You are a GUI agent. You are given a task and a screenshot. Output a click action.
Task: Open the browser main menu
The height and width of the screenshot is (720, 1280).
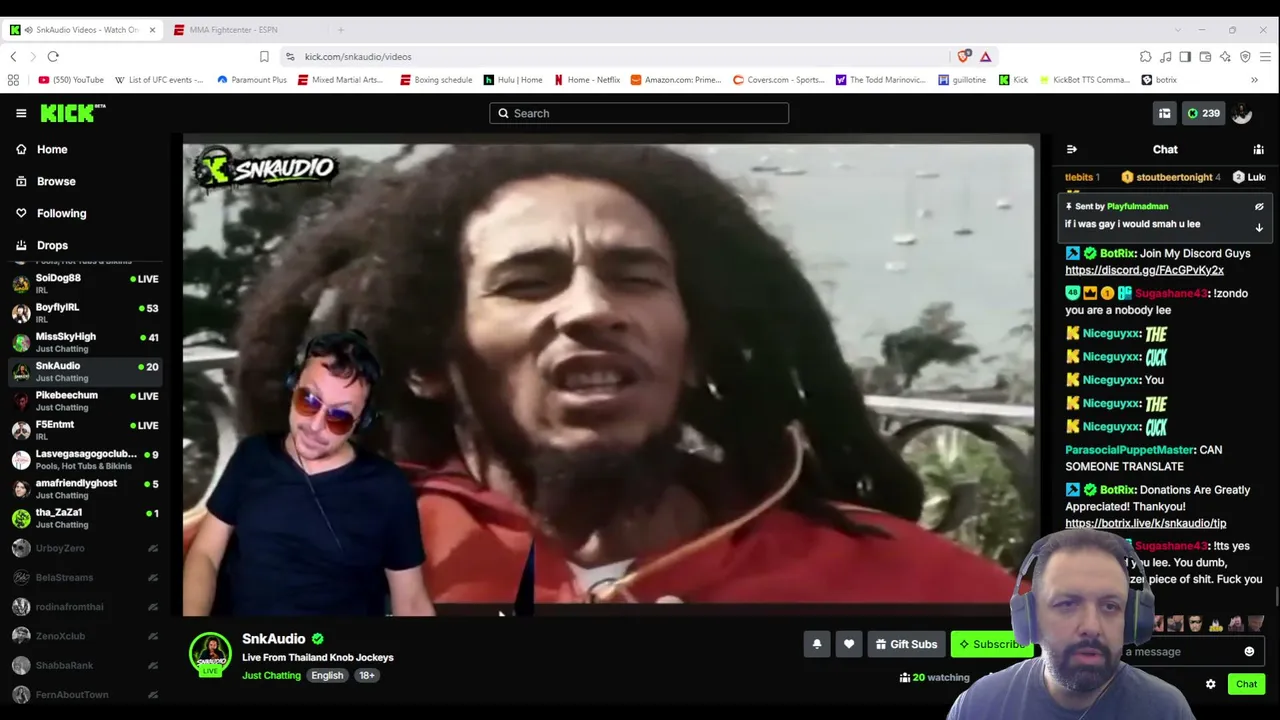coord(1265,56)
